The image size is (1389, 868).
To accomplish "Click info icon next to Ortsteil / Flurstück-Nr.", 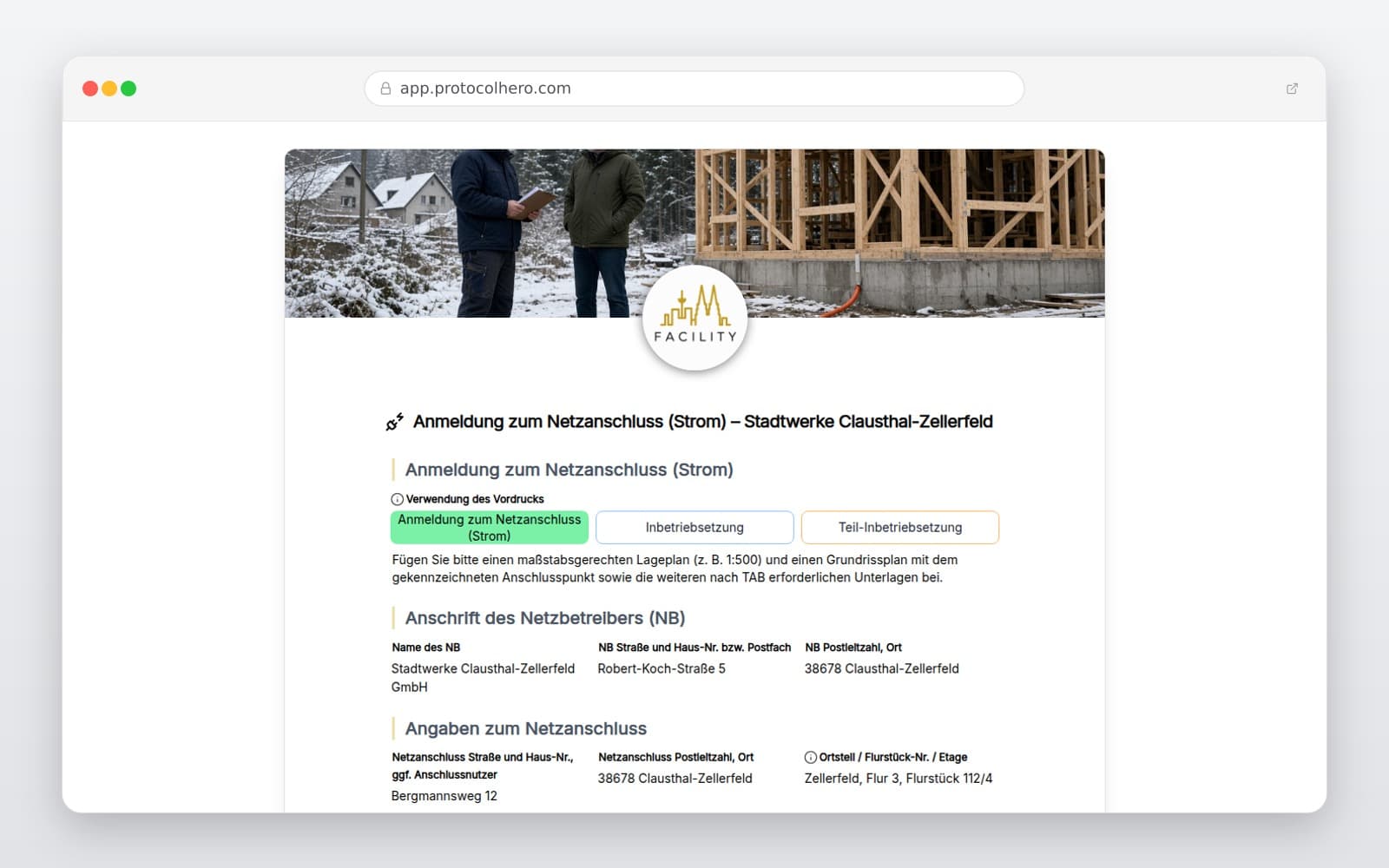I will pyautogui.click(x=811, y=757).
